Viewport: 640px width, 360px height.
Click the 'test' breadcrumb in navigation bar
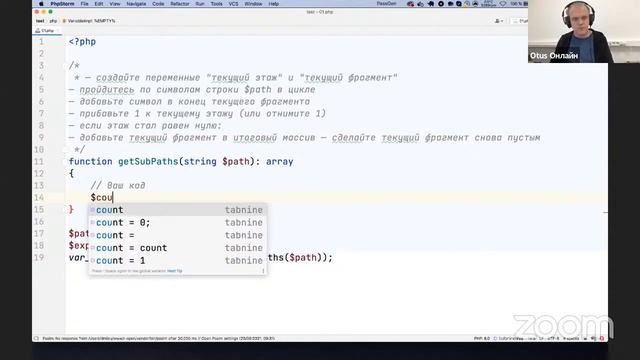[40, 21]
